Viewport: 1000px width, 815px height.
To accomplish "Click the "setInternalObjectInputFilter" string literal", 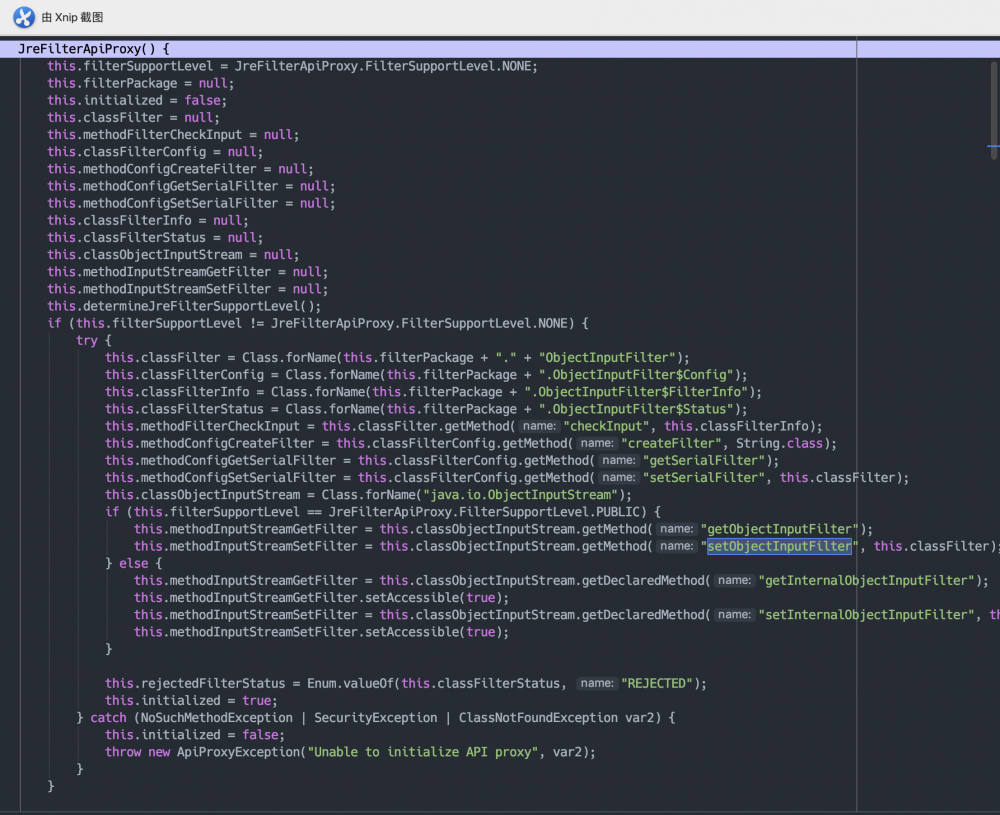I will (x=866, y=615).
